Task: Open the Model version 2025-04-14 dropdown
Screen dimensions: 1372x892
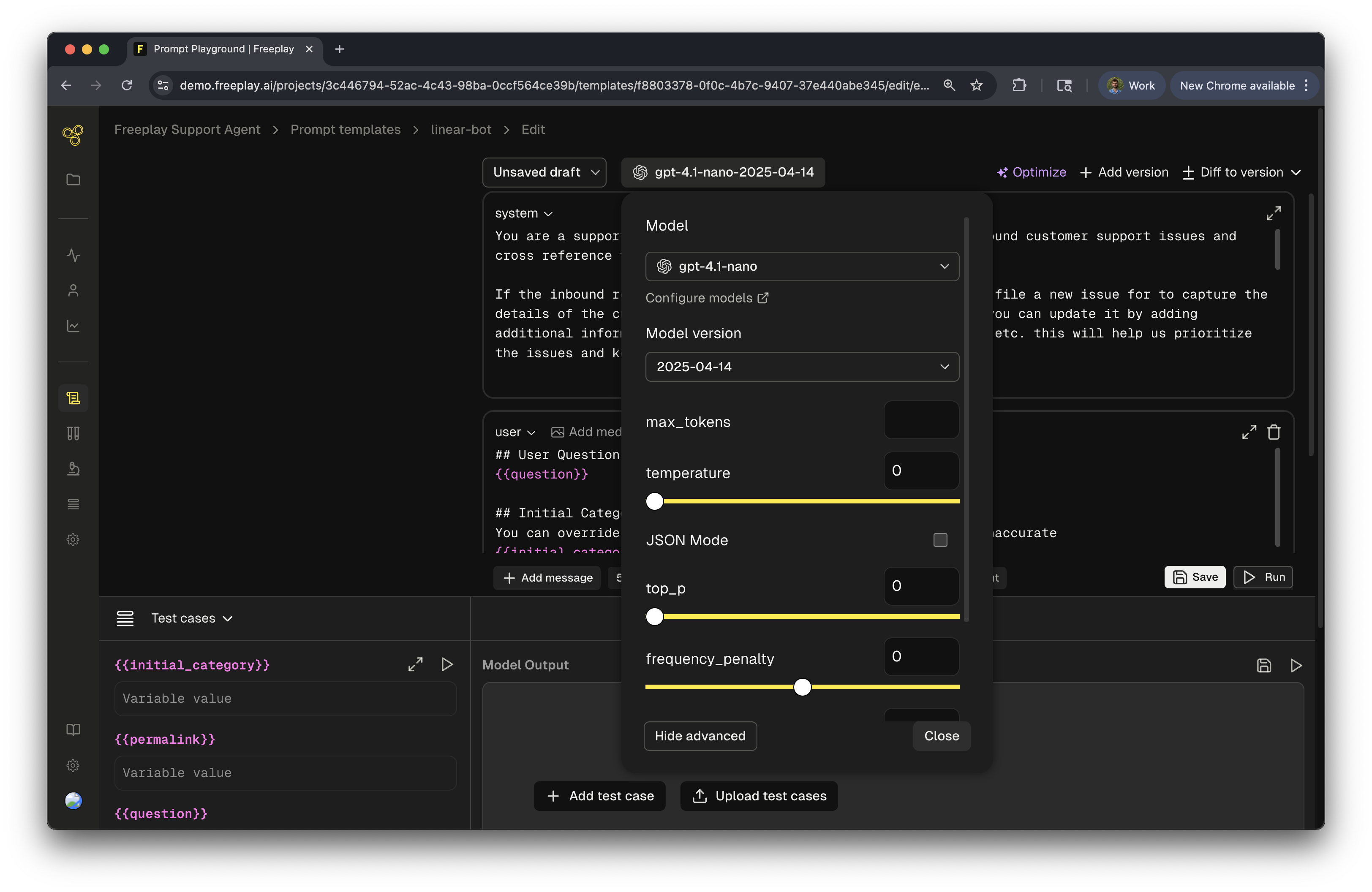Action: click(802, 367)
